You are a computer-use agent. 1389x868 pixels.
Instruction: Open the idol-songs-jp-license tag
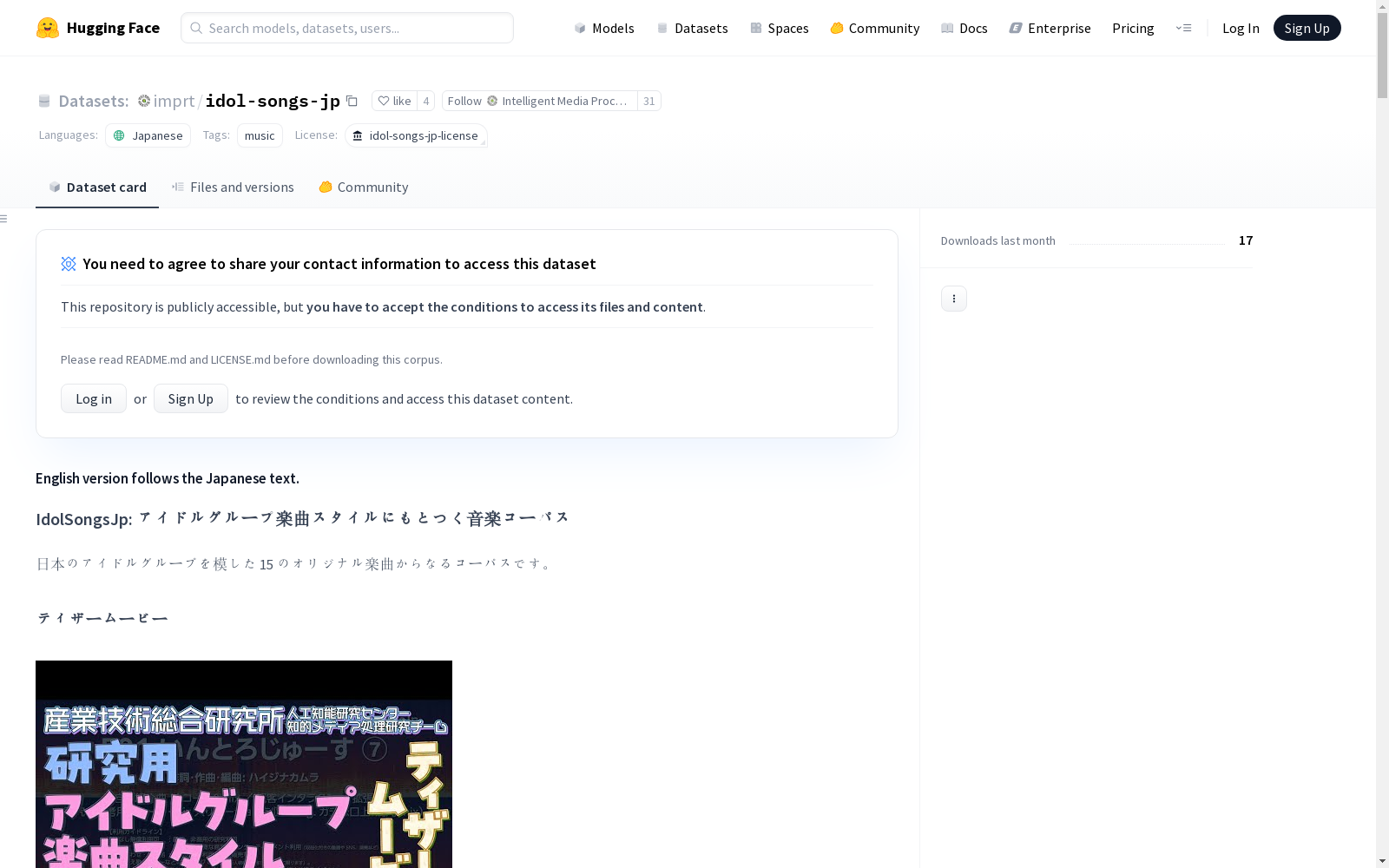tap(416, 135)
